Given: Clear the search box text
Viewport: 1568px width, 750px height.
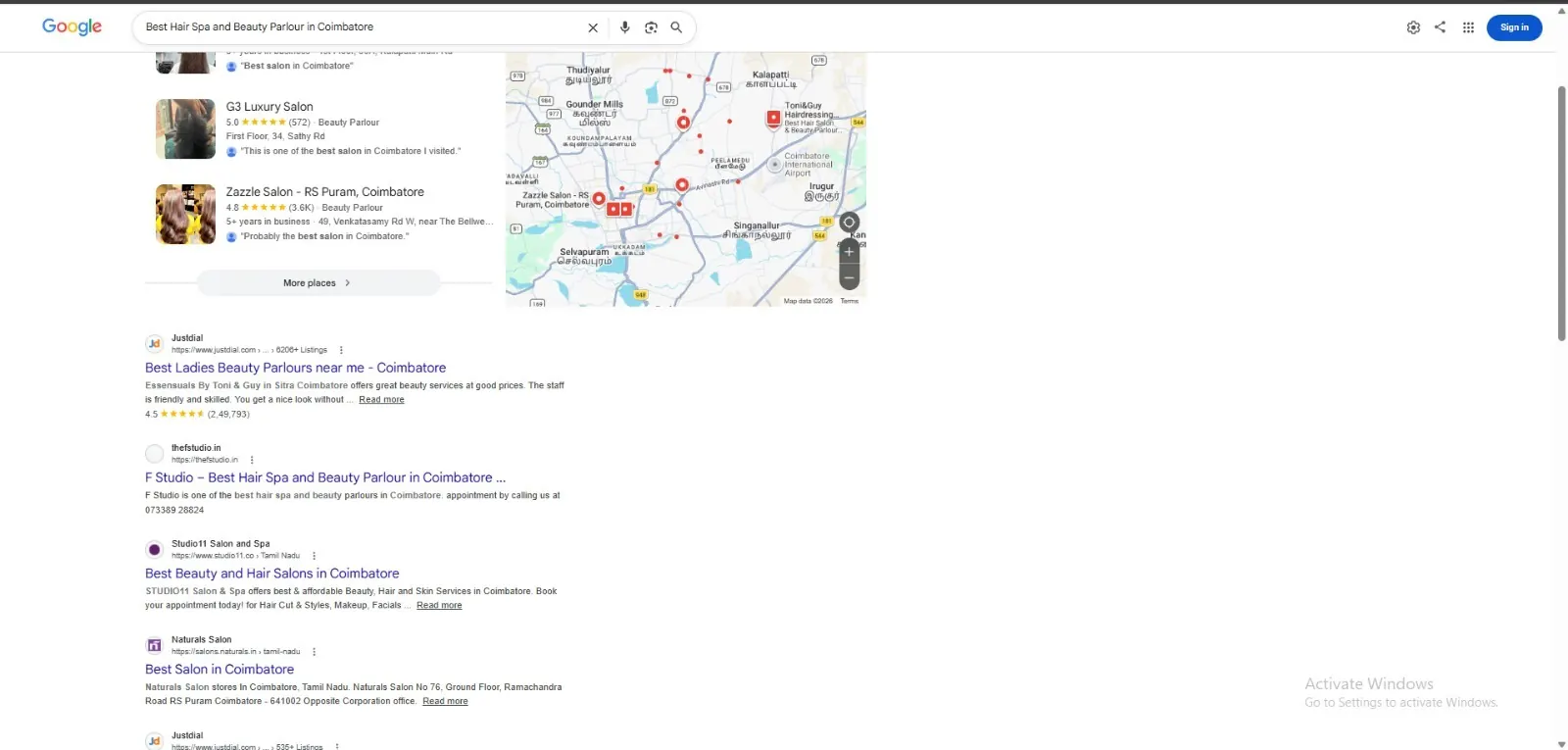Looking at the screenshot, I should (593, 27).
